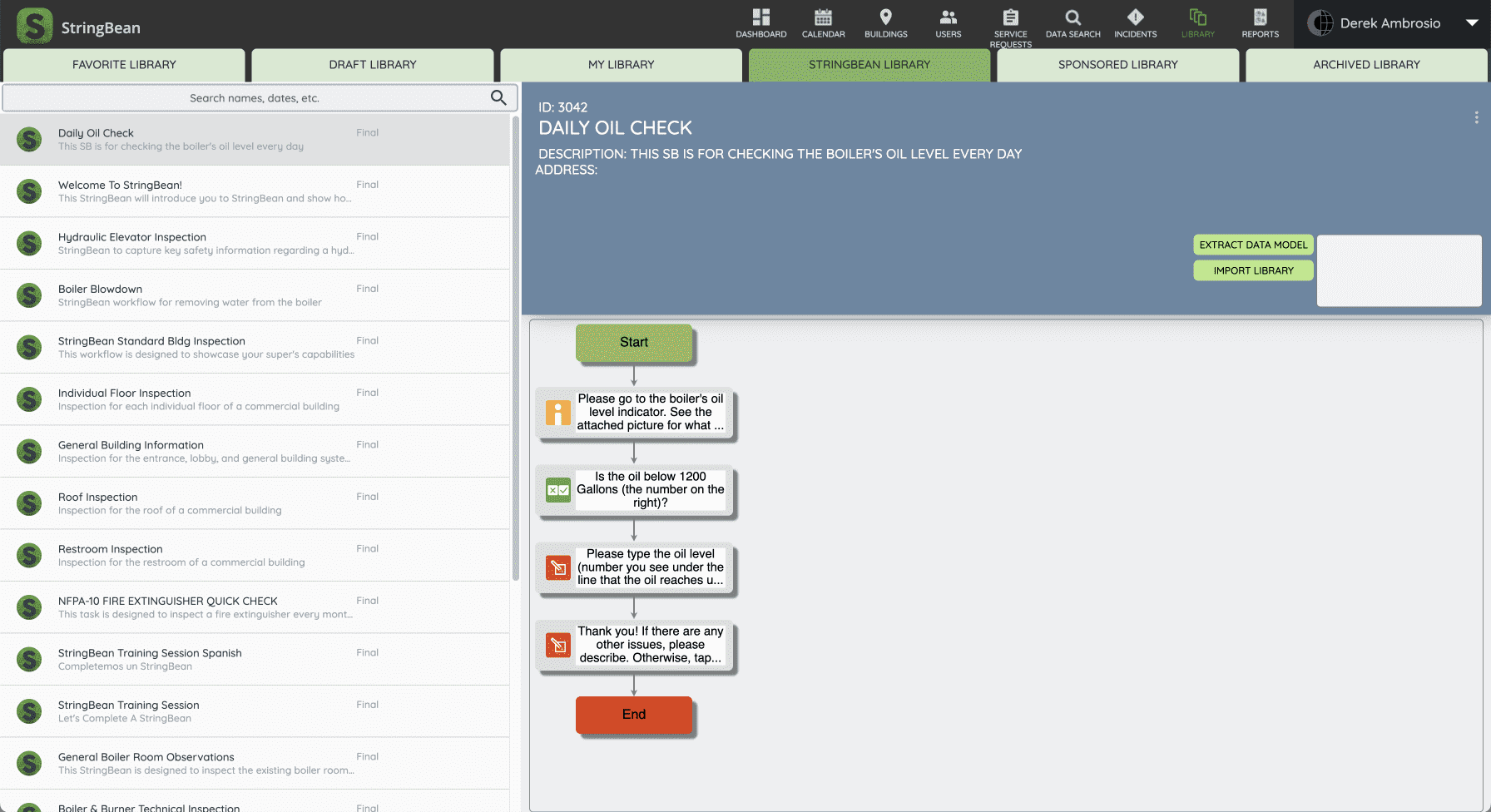Select the StringBean Library tab
This screenshot has width=1491, height=812.
[x=869, y=65]
